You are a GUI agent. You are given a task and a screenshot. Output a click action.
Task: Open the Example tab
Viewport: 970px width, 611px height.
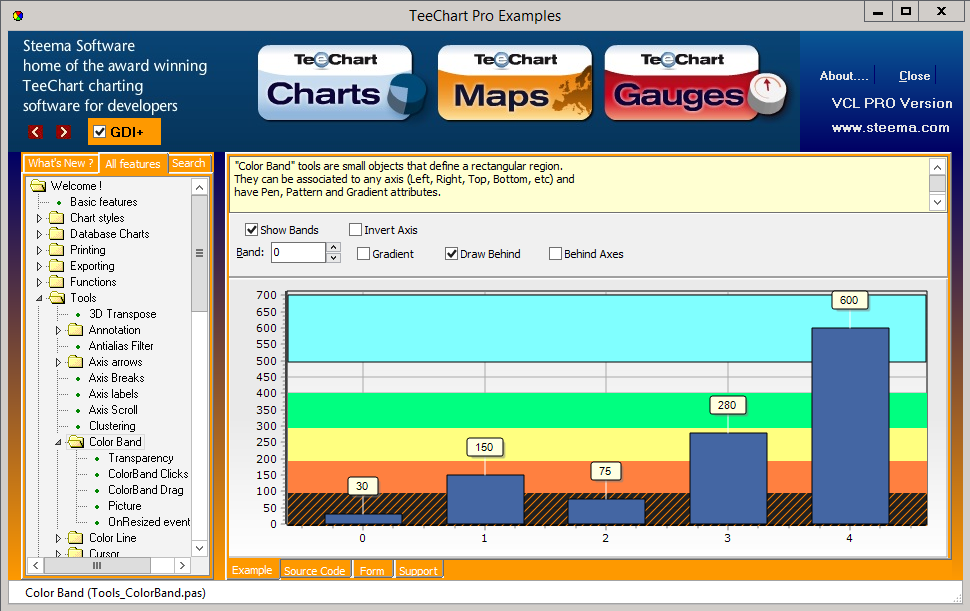[252, 570]
